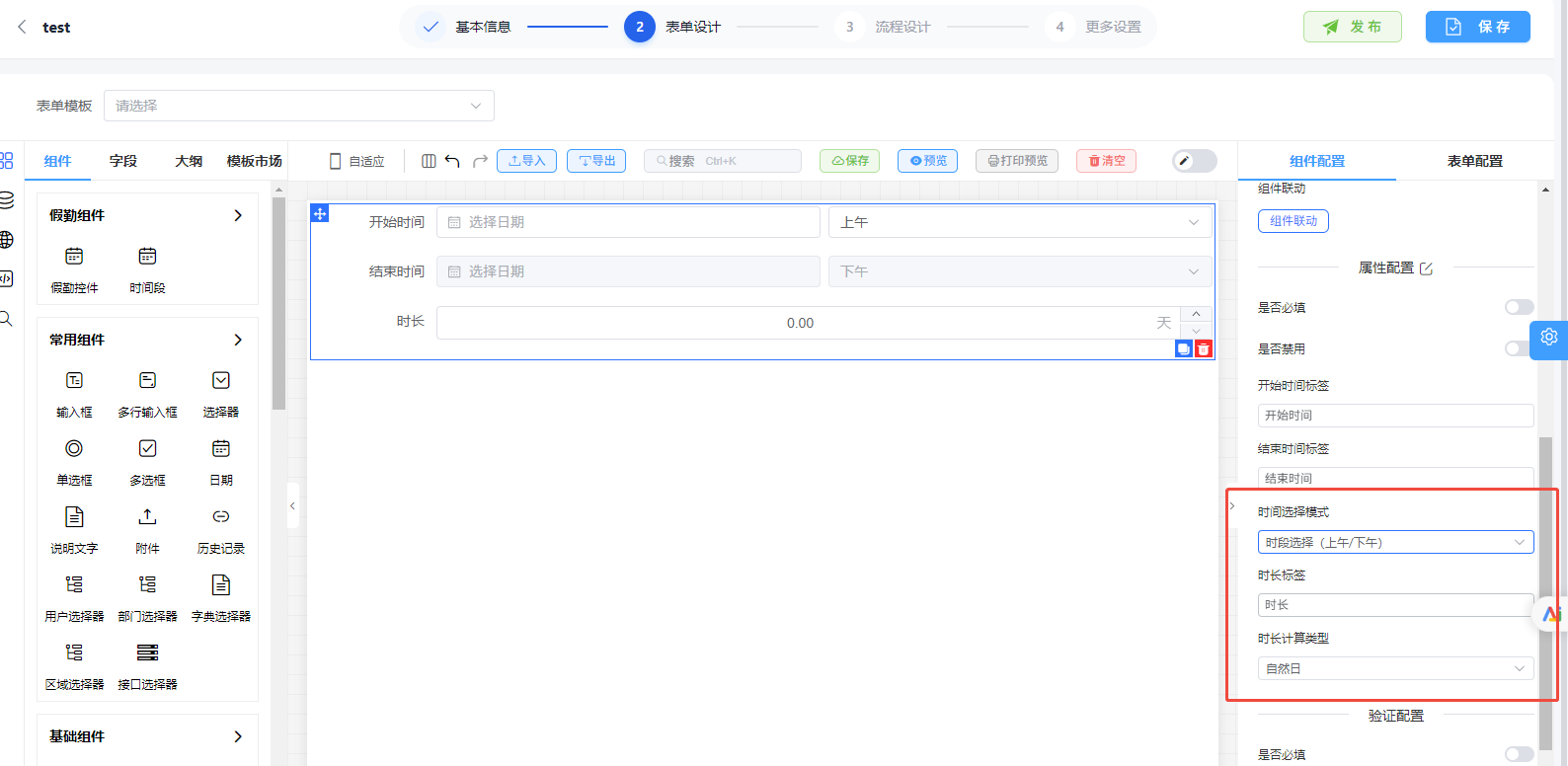This screenshot has width=1568, height=766.
Task: Open the 表单模板 dropdown
Action: (x=298, y=106)
